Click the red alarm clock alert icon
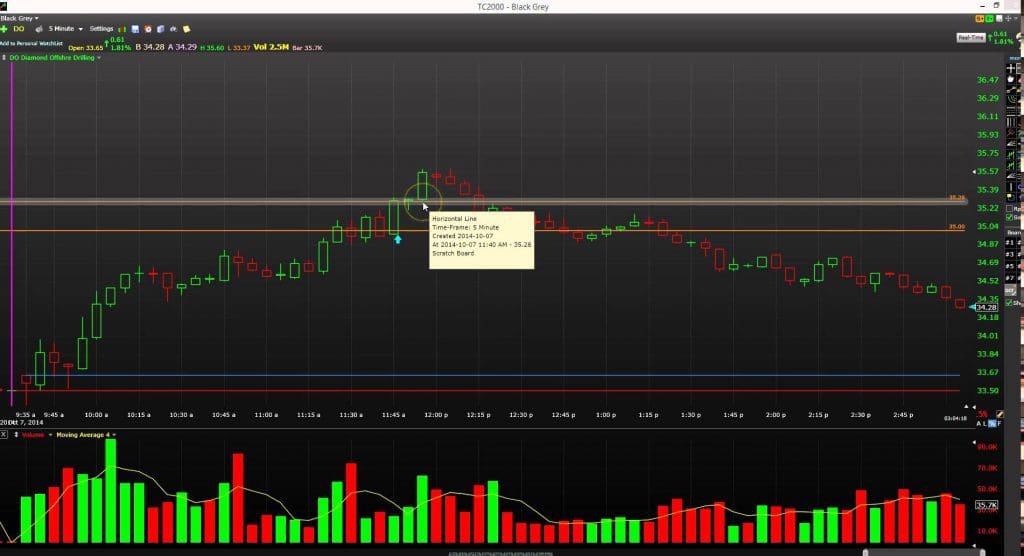Screen dimensions: 1024x556 click(x=148, y=29)
